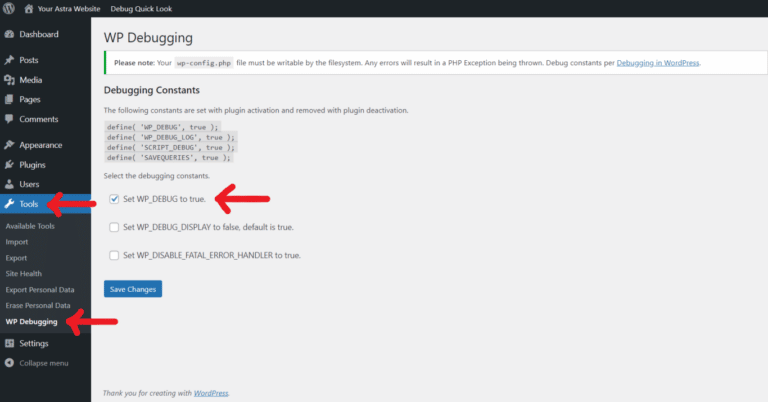Open Export Personal Data submenu item
This screenshot has width=768, height=402.
40,290
